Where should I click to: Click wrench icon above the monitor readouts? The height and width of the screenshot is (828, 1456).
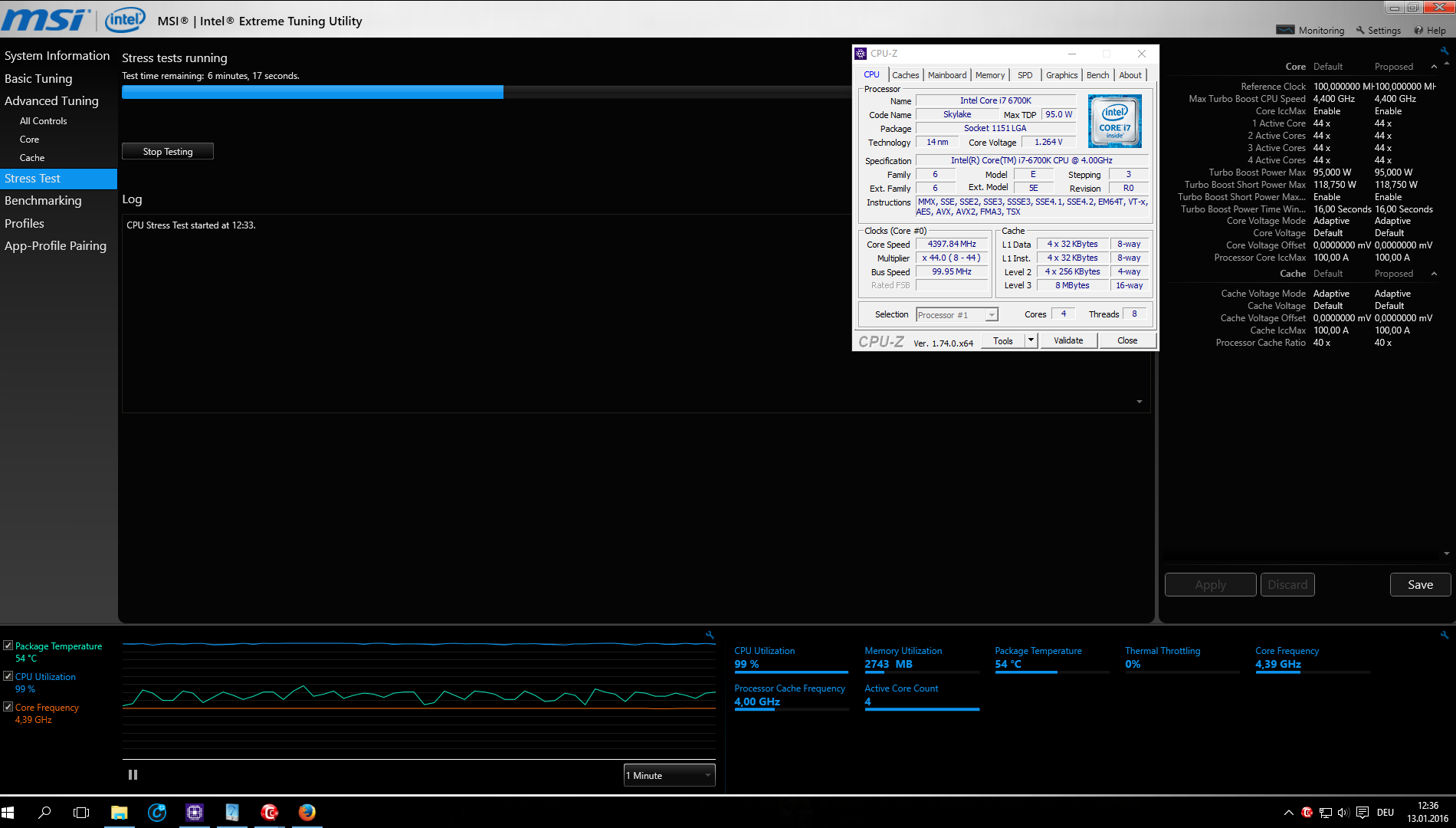pyautogui.click(x=1445, y=635)
